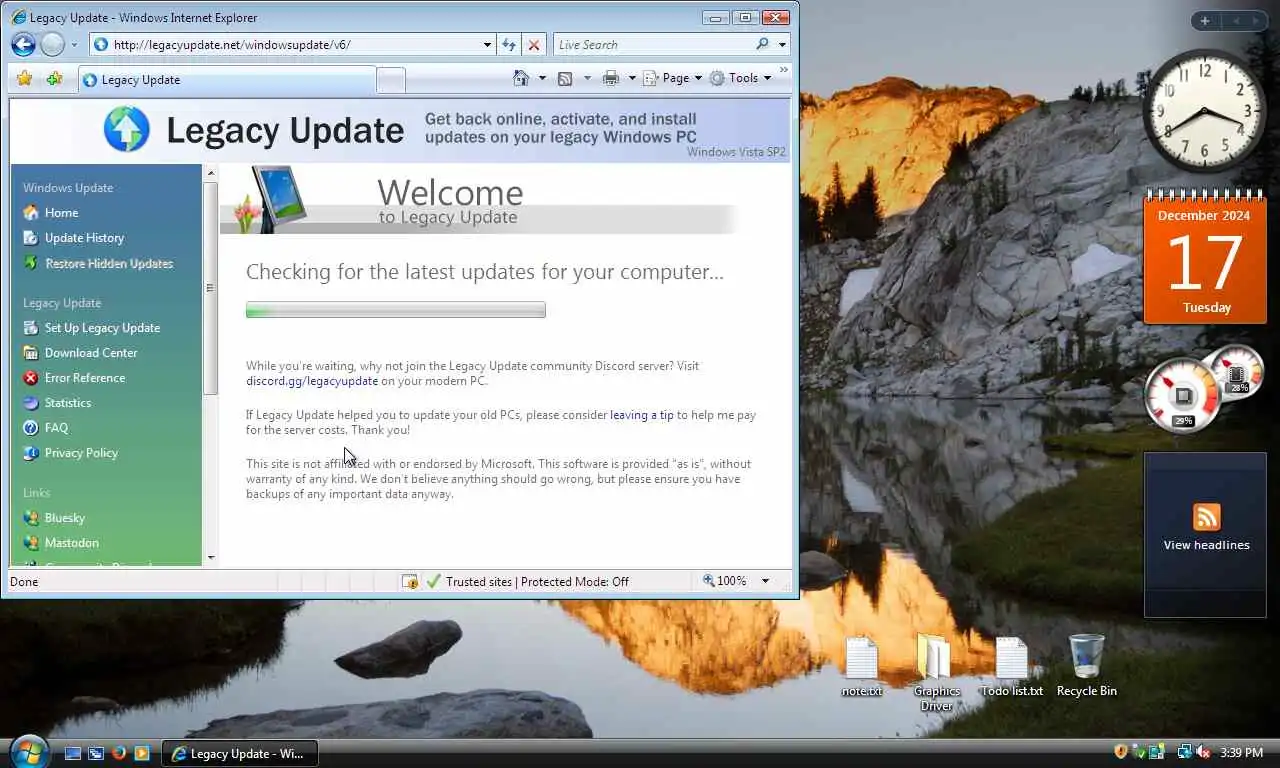1280x768 pixels.
Task: Click the discord.gg/legacyupdate link
Action: click(312, 381)
